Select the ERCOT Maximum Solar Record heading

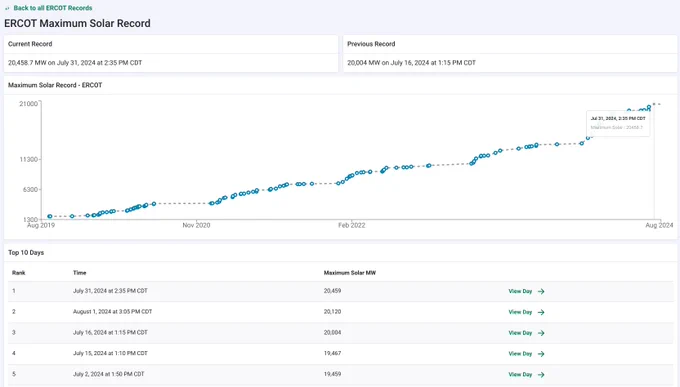coord(77,23)
